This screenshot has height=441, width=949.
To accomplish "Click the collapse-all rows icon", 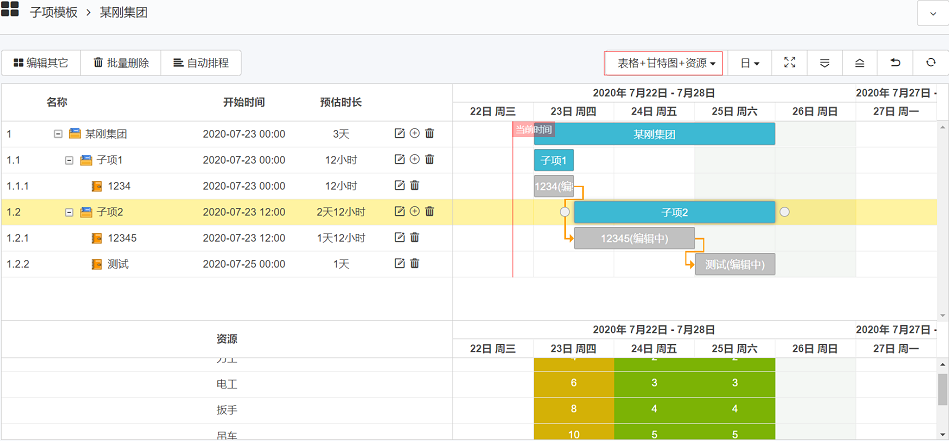I will (x=859, y=63).
